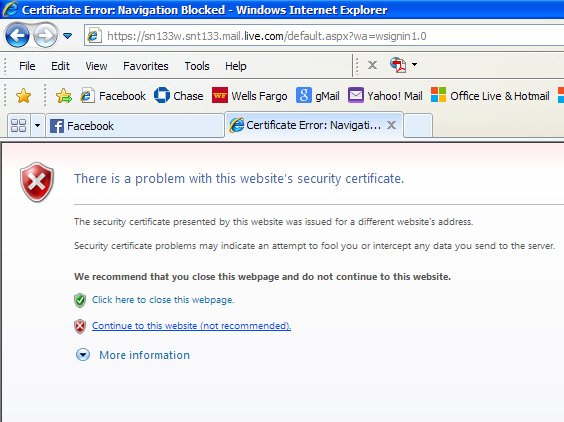Click the address bar URL field
The height and width of the screenshot is (422, 564).
tap(324, 36)
